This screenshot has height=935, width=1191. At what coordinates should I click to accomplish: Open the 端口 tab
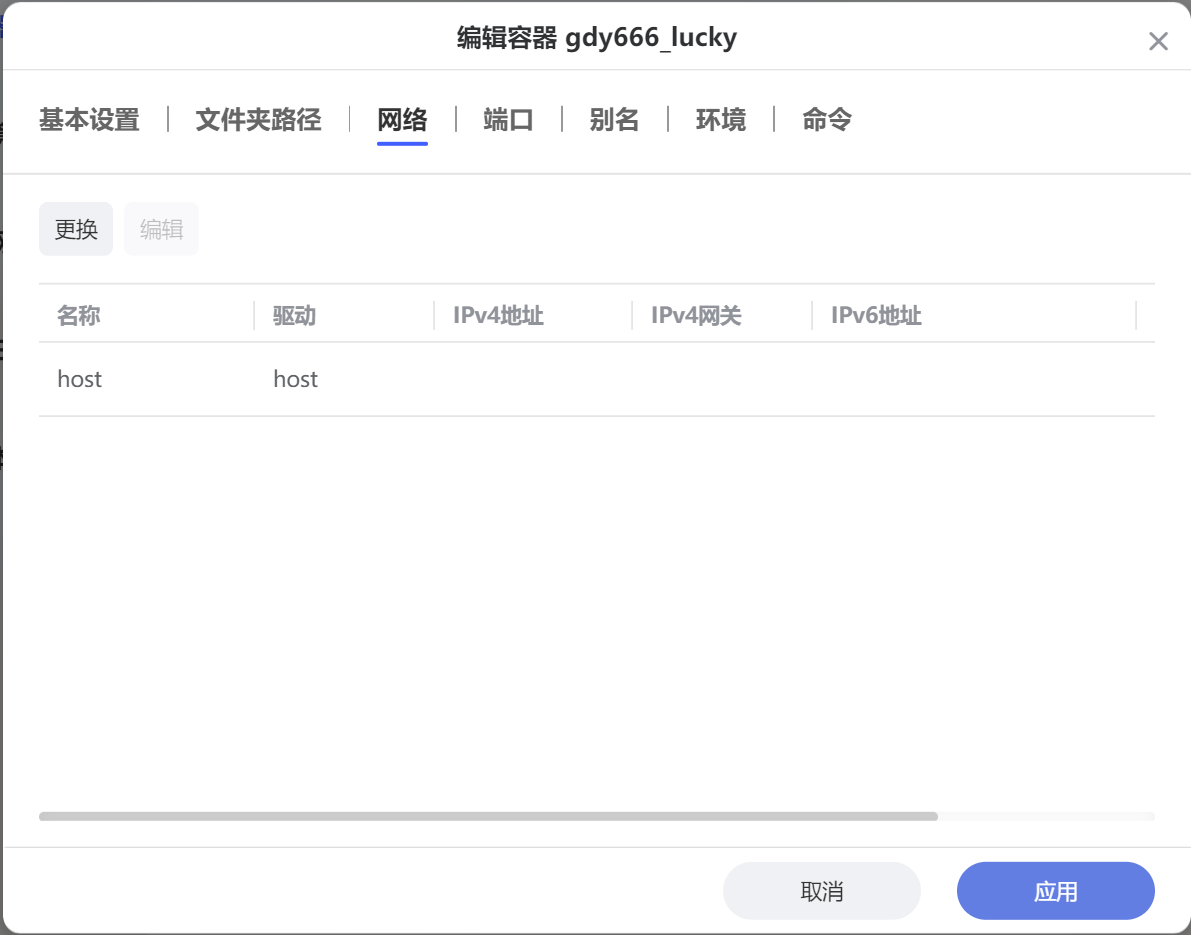tap(506, 119)
